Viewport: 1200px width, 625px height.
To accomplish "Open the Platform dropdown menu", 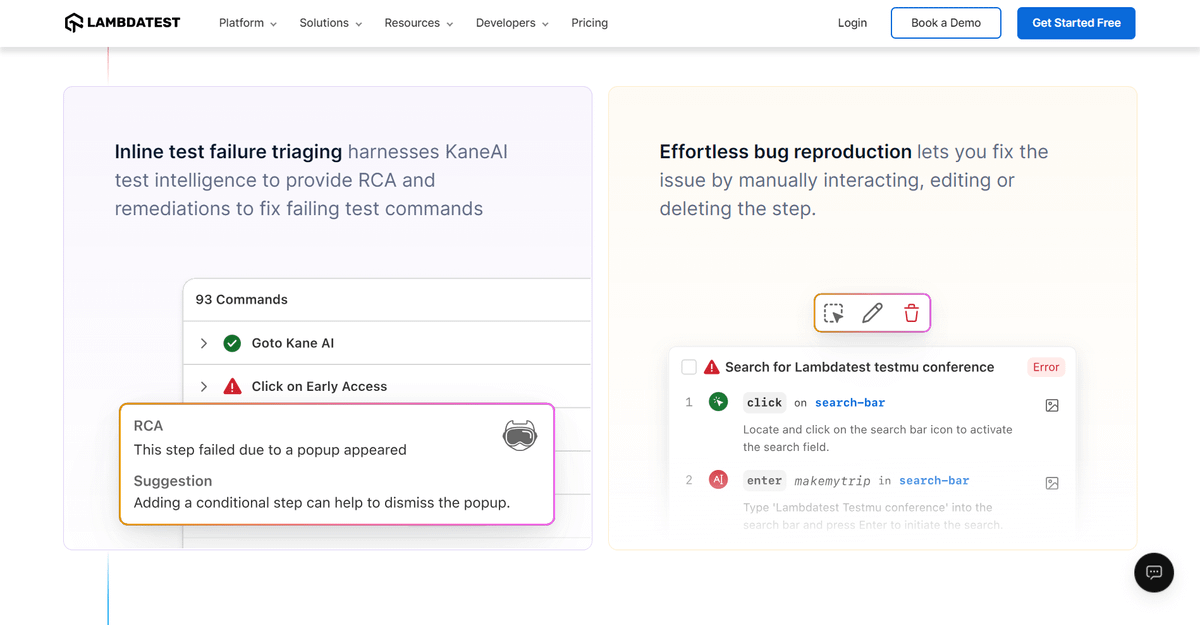I will pos(248,23).
